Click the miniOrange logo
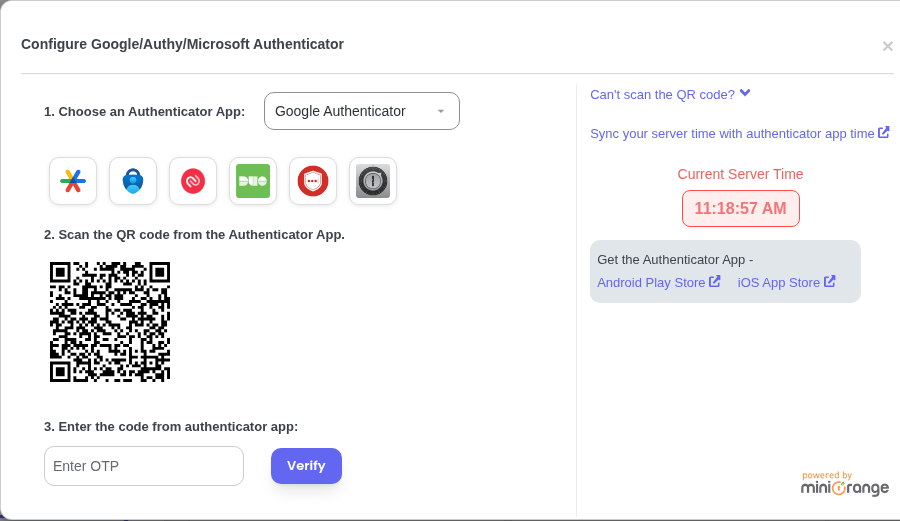The image size is (900, 521). point(844,484)
